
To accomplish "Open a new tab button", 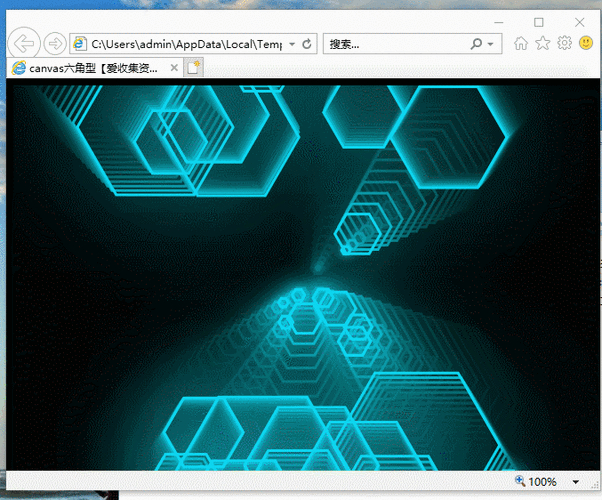I will pos(193,68).
